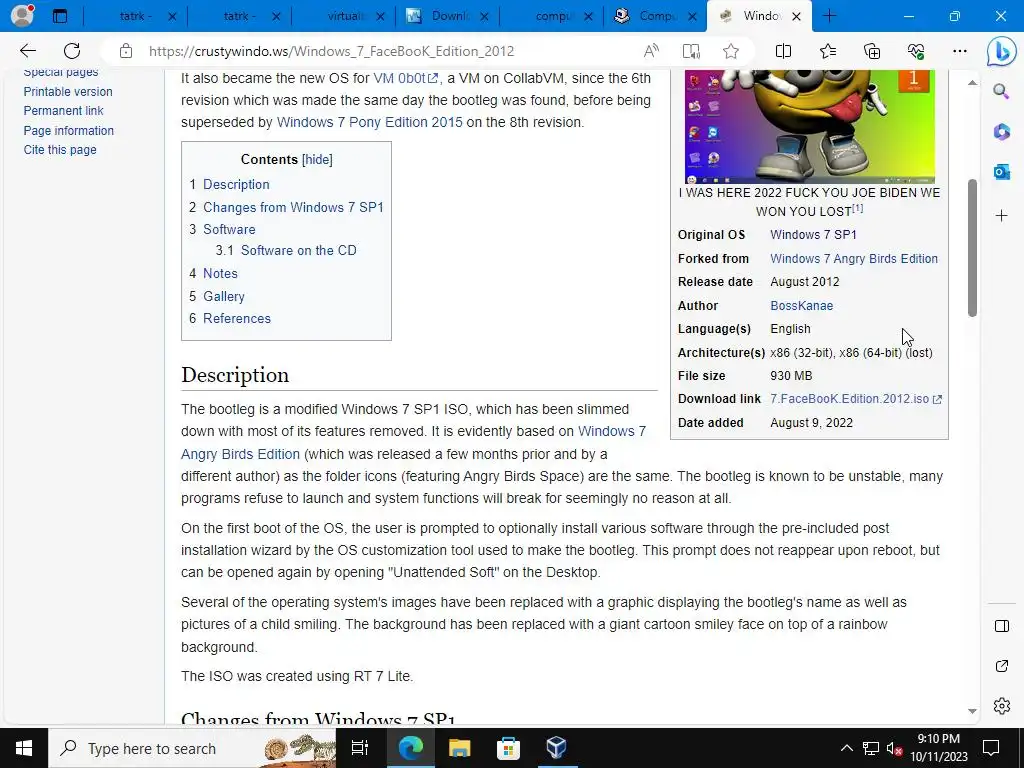The image size is (1024, 768).
Task: Open author BossKanae page
Action: pyautogui.click(x=801, y=306)
